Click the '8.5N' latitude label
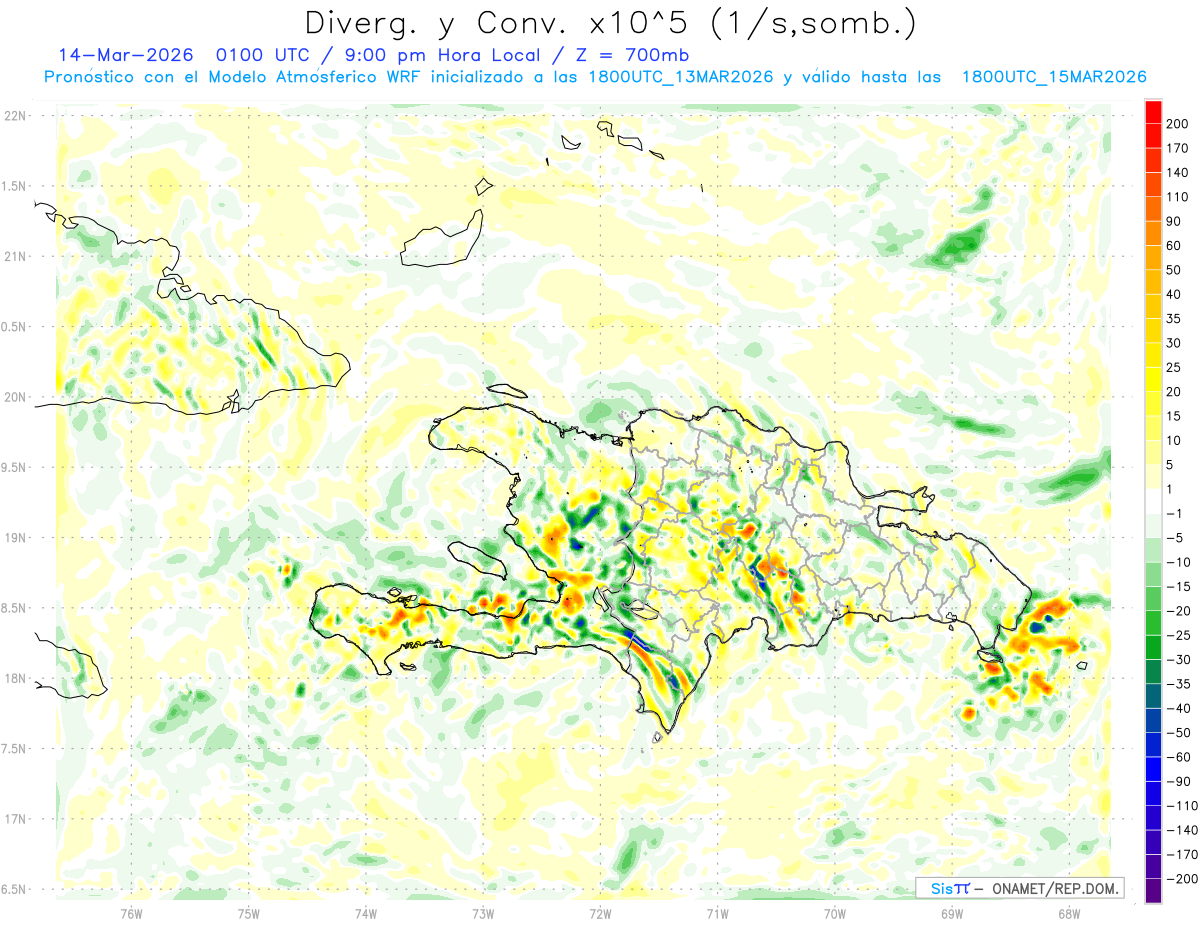The height and width of the screenshot is (927, 1200). (x=14, y=608)
